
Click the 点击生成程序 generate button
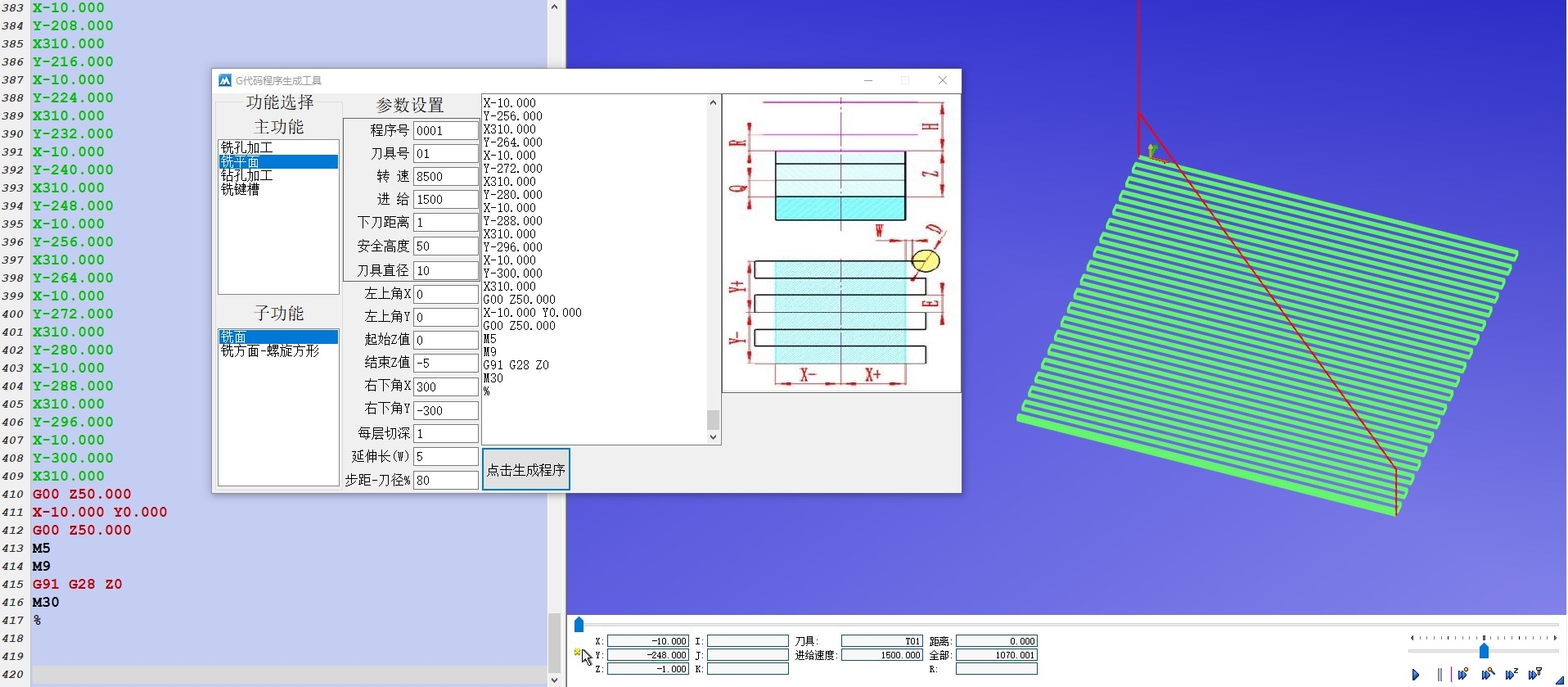[525, 469]
